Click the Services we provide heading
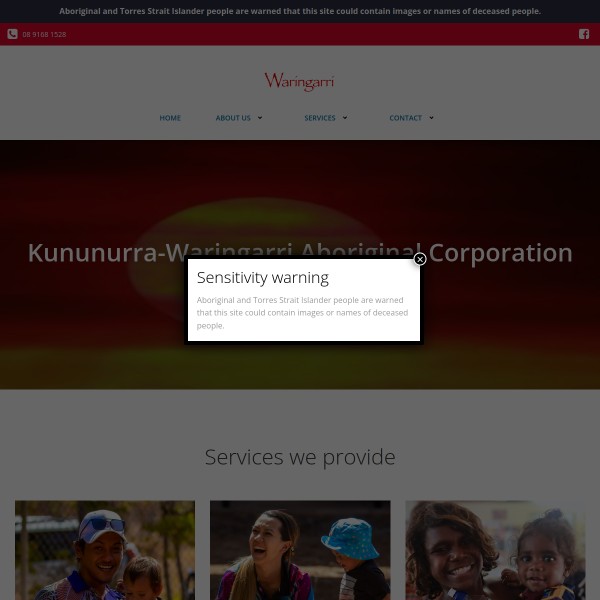Viewport: 600px width, 600px height. point(300,457)
